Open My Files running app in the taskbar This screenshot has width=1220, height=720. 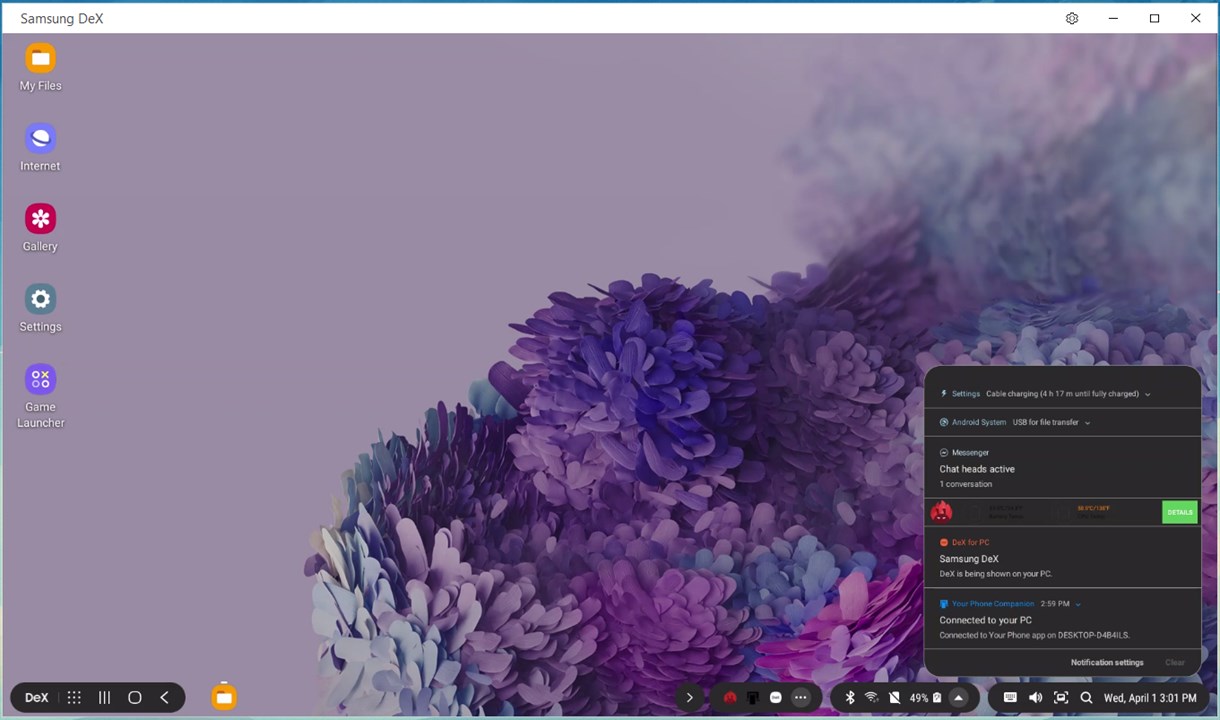coord(224,697)
